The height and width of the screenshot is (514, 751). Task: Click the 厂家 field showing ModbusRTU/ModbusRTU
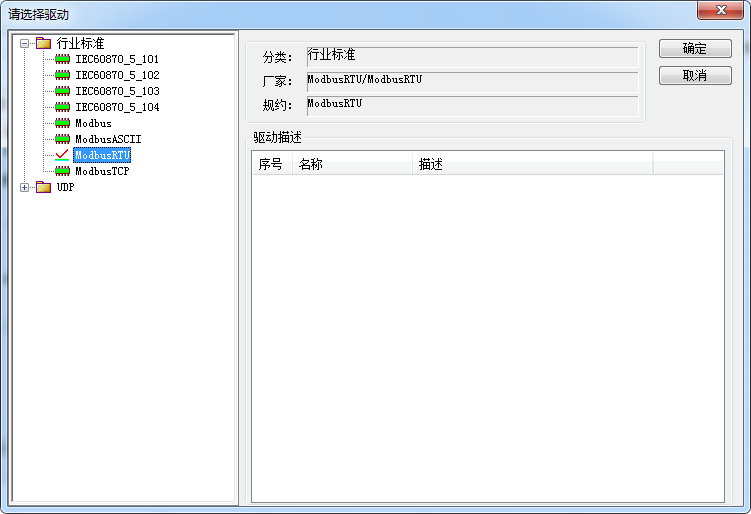click(470, 81)
